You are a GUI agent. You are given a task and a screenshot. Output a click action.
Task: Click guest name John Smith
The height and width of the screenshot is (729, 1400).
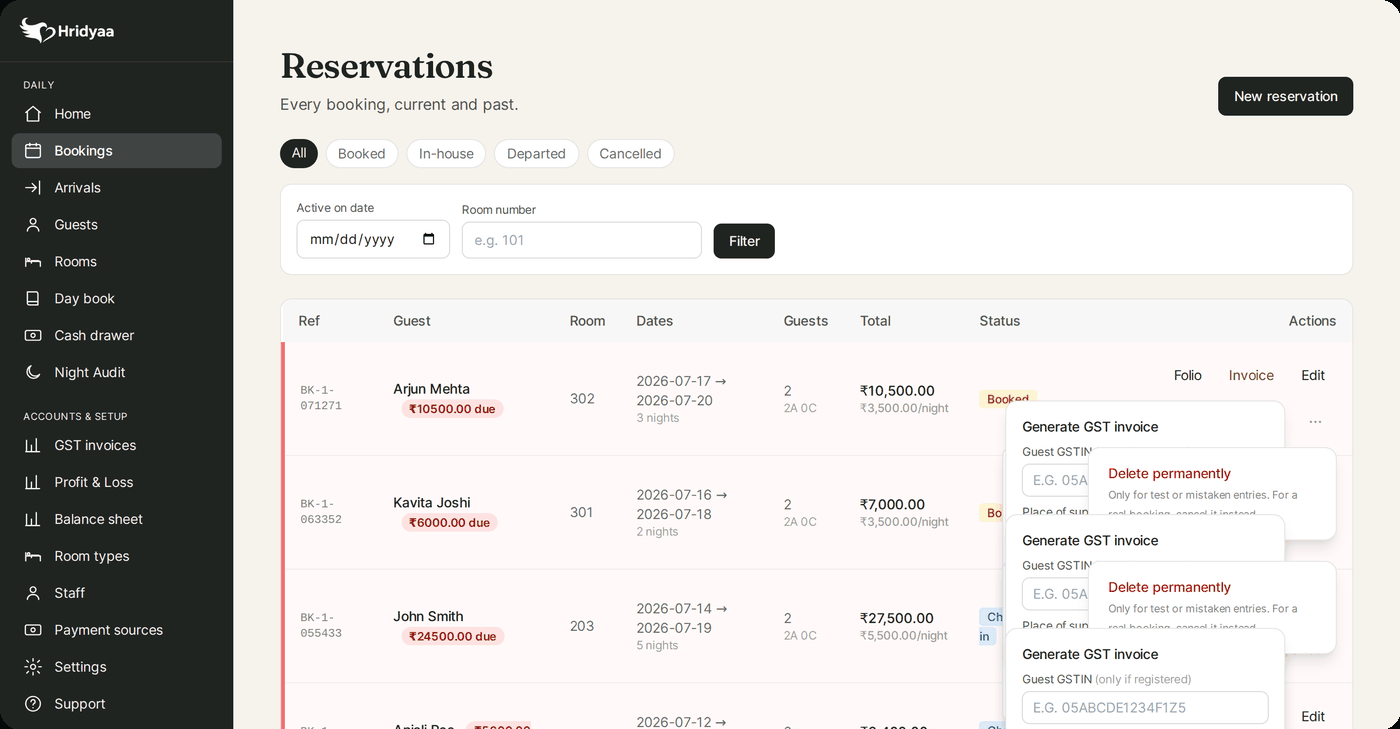pyautogui.click(x=428, y=617)
